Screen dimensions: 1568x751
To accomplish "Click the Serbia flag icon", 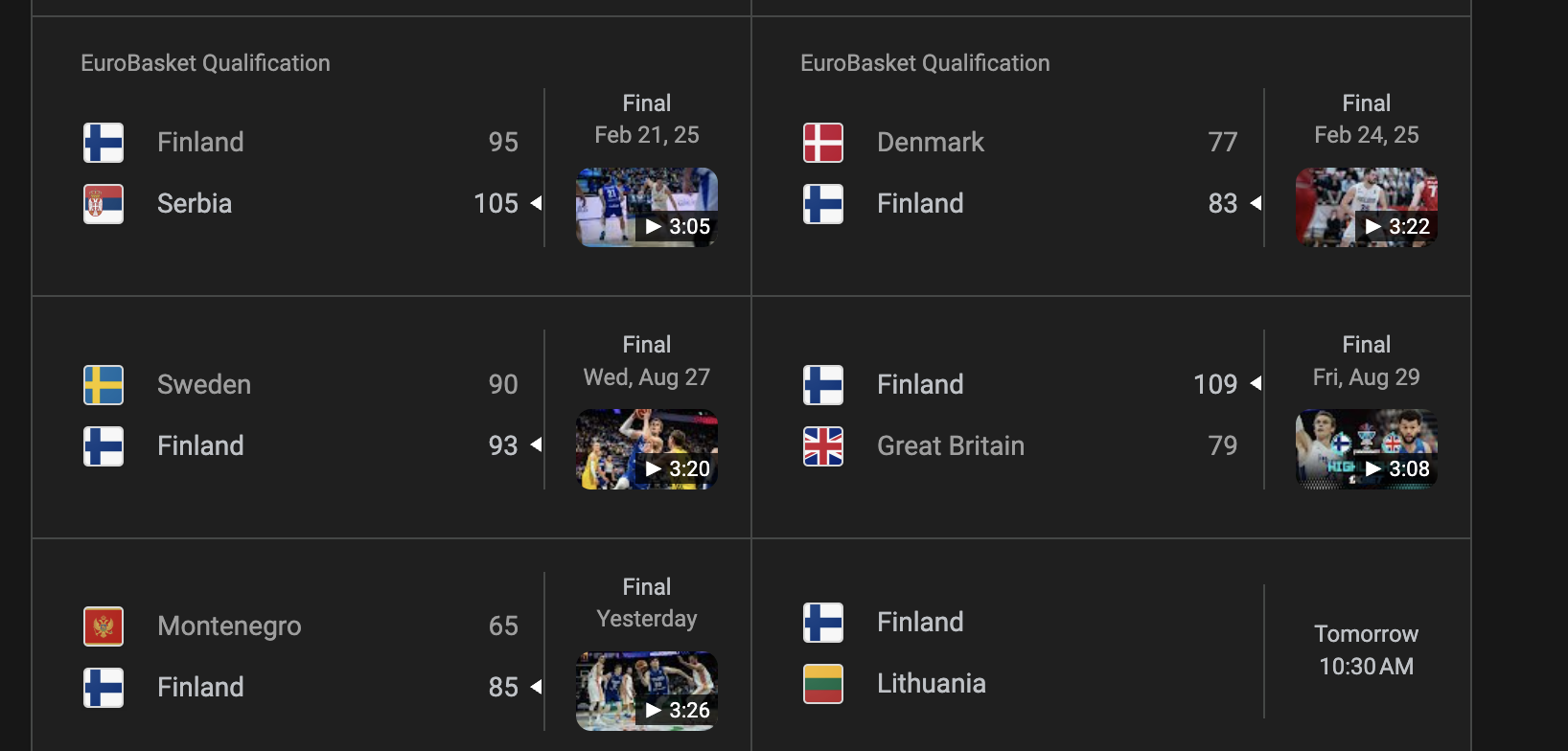I will [x=104, y=204].
